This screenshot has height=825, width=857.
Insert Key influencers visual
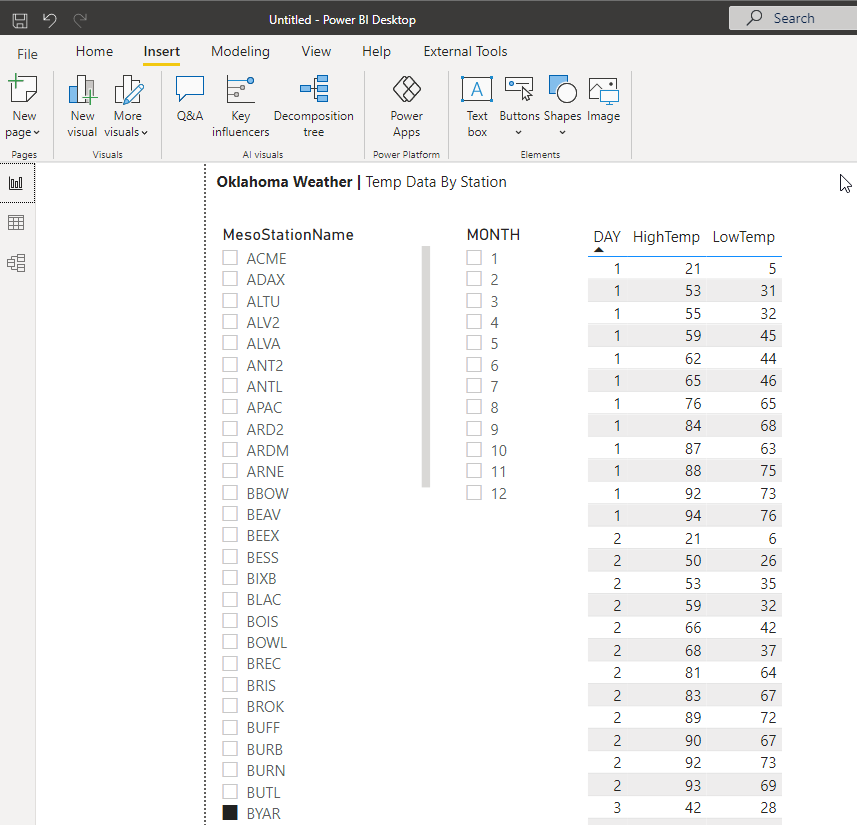[x=240, y=107]
